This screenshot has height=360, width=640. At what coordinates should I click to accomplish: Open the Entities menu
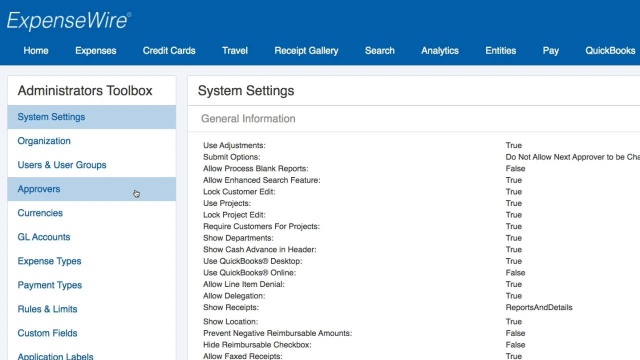pyautogui.click(x=500, y=51)
